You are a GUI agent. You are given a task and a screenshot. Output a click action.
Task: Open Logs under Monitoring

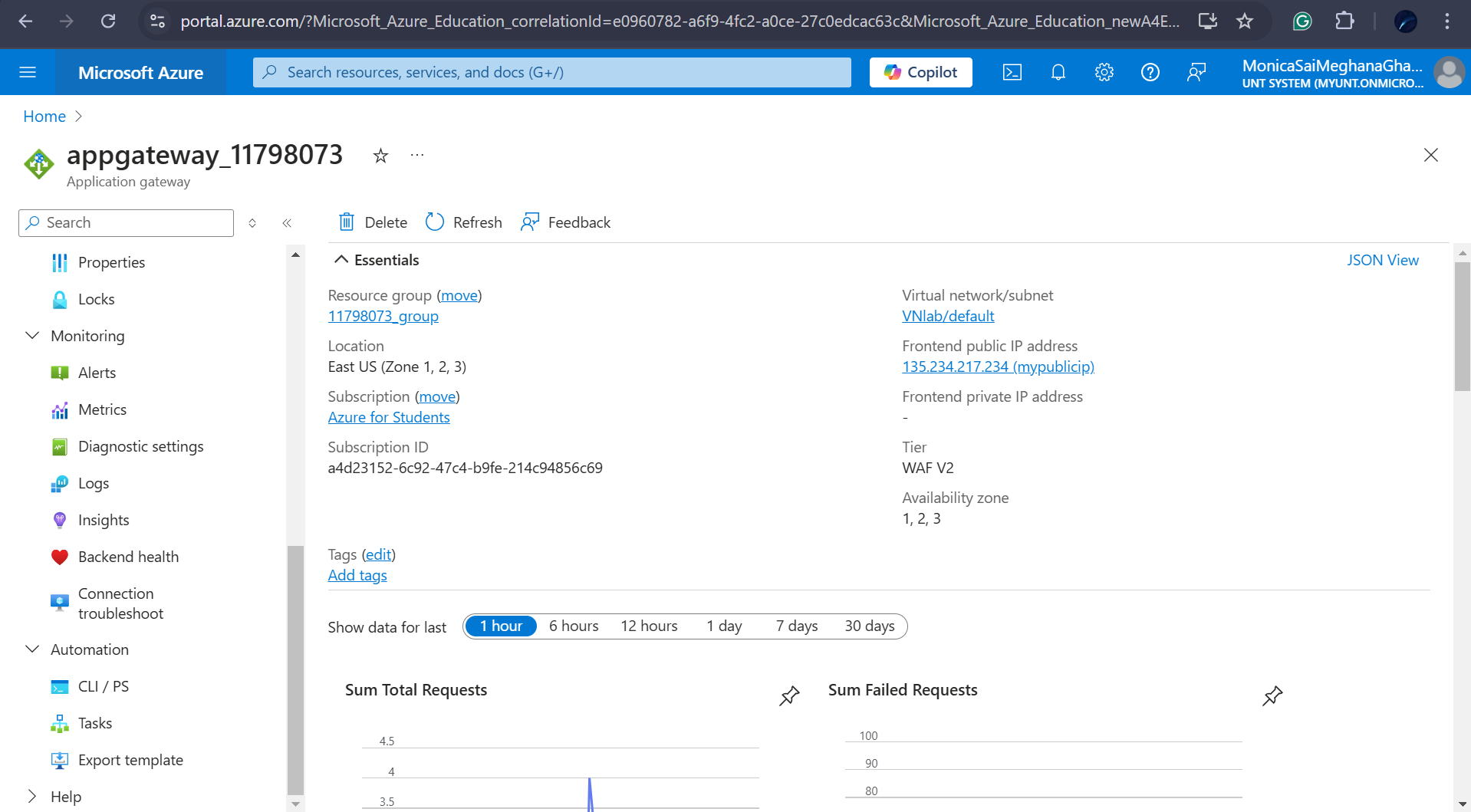click(x=93, y=483)
